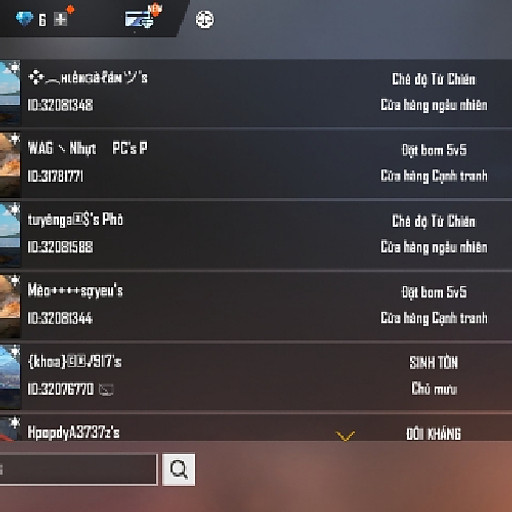Select HpopdyA3737z's room row

coord(256,428)
